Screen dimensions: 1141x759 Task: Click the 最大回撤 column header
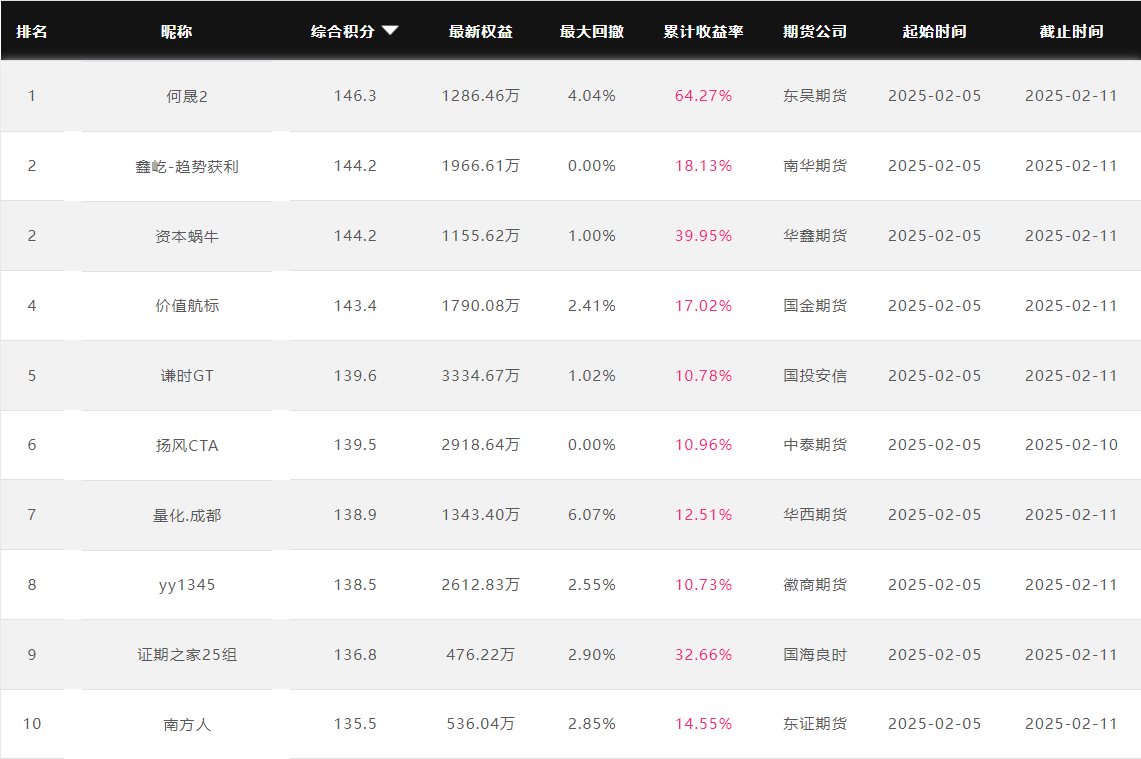(x=592, y=31)
